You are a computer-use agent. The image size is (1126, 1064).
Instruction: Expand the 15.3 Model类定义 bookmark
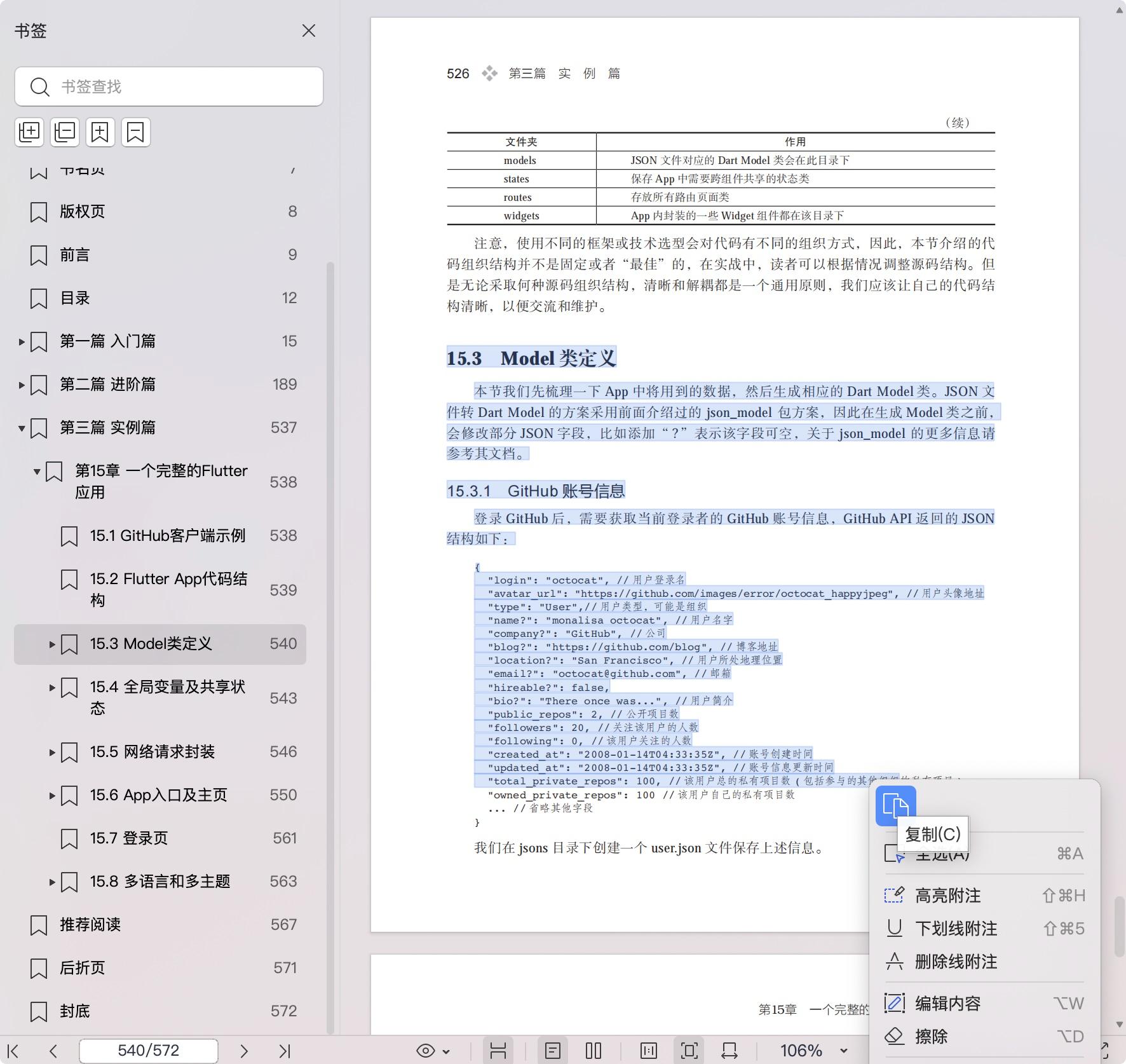(x=51, y=645)
